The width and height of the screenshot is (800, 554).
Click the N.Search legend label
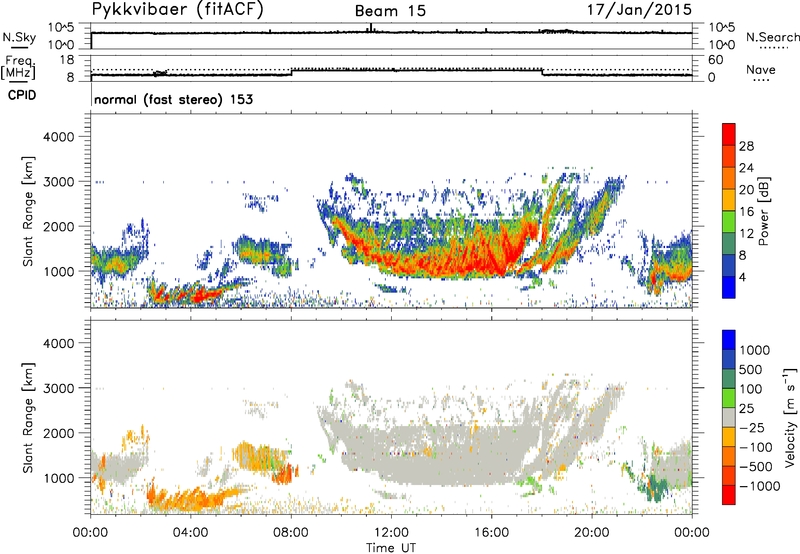click(772, 37)
